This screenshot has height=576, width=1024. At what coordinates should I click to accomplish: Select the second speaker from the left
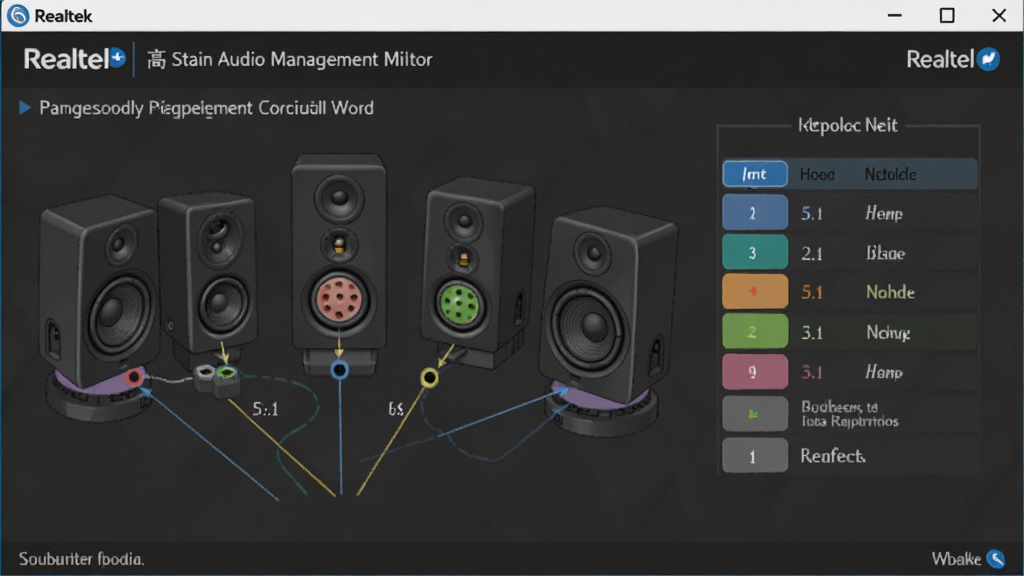coord(208,274)
